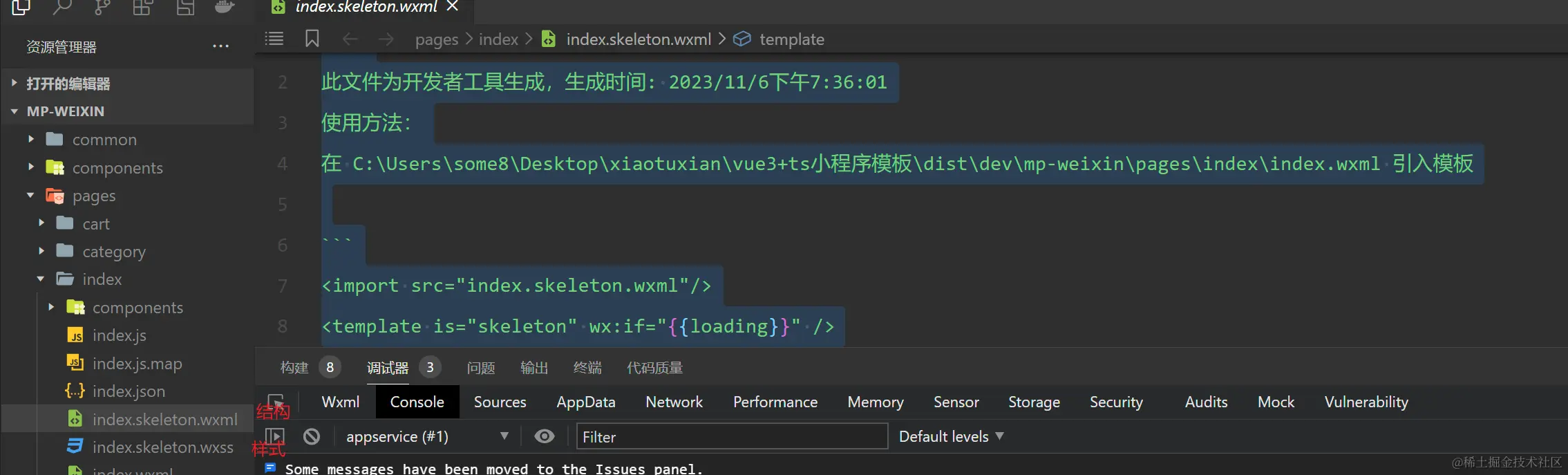The image size is (1568, 475).
Task: Open the appservice (#1) context dropdown
Action: [428, 437]
